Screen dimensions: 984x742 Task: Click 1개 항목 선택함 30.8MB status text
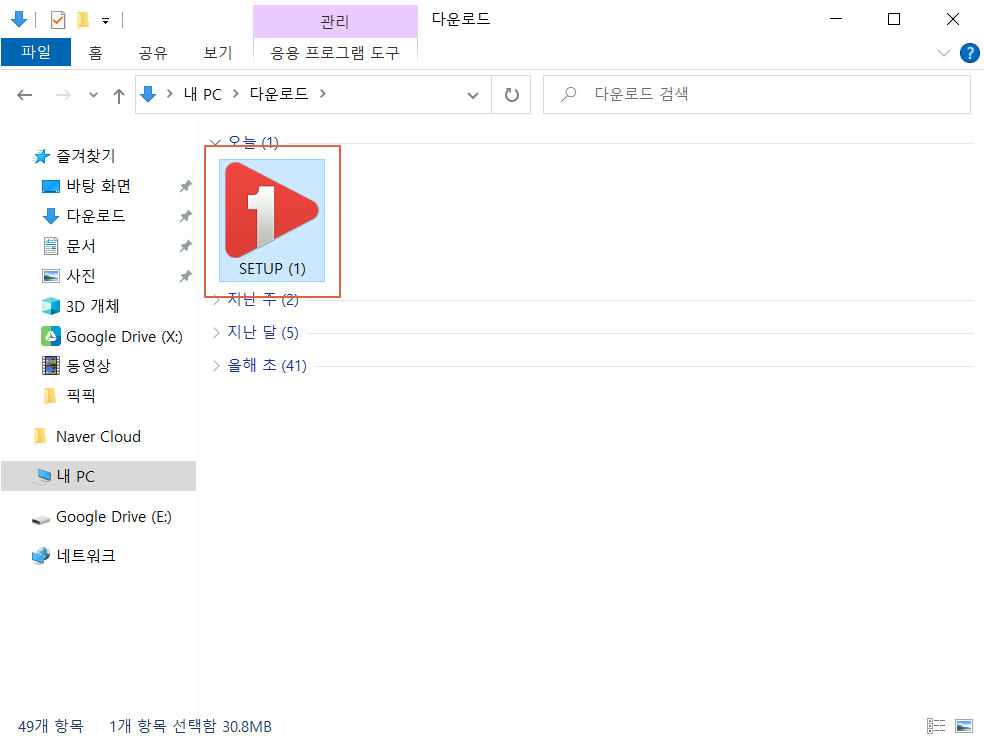pyautogui.click(x=190, y=726)
